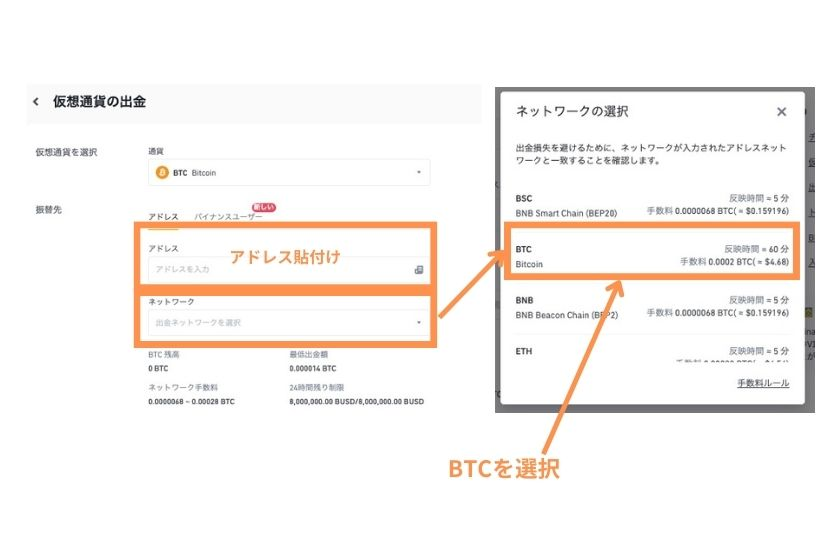Go back using the arrow beside 仮想通貨の出金
Screen dimensions: 840x560
click(x=36, y=101)
